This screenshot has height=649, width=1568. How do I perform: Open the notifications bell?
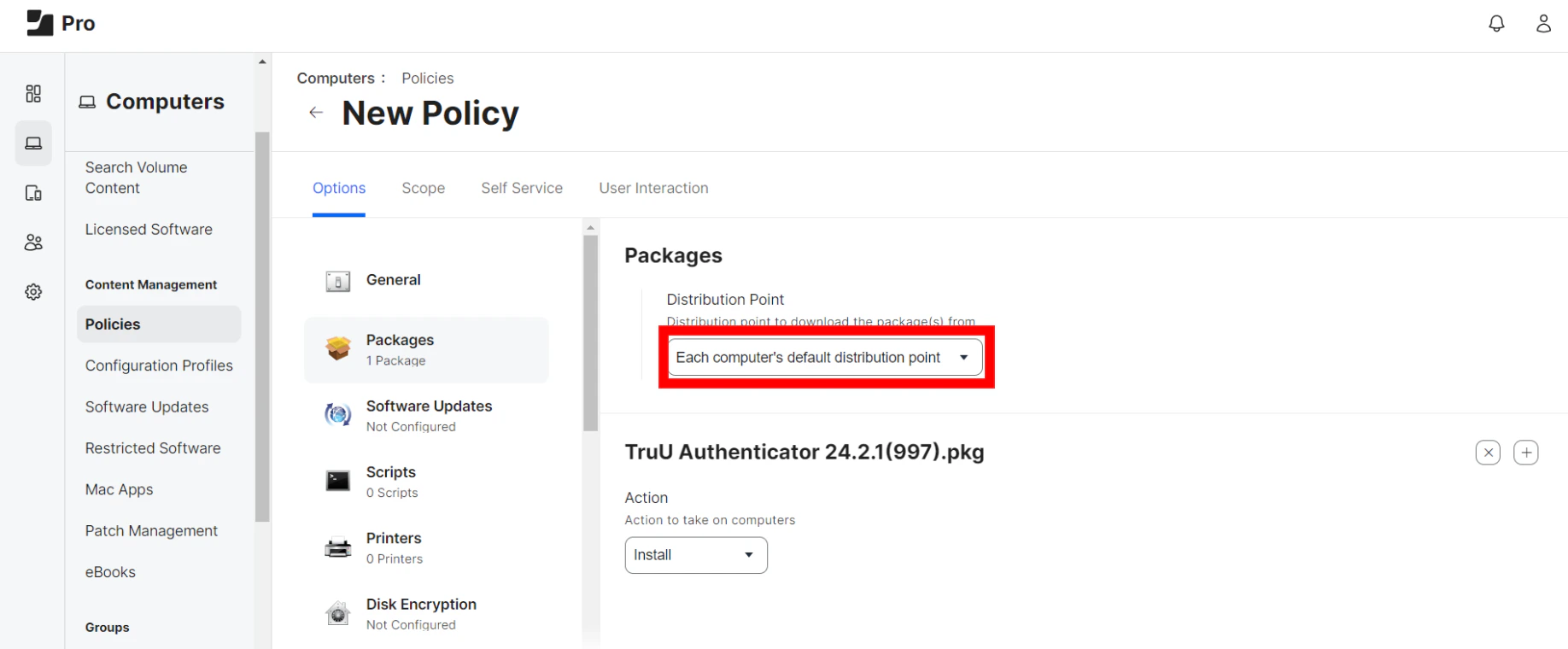1496,24
